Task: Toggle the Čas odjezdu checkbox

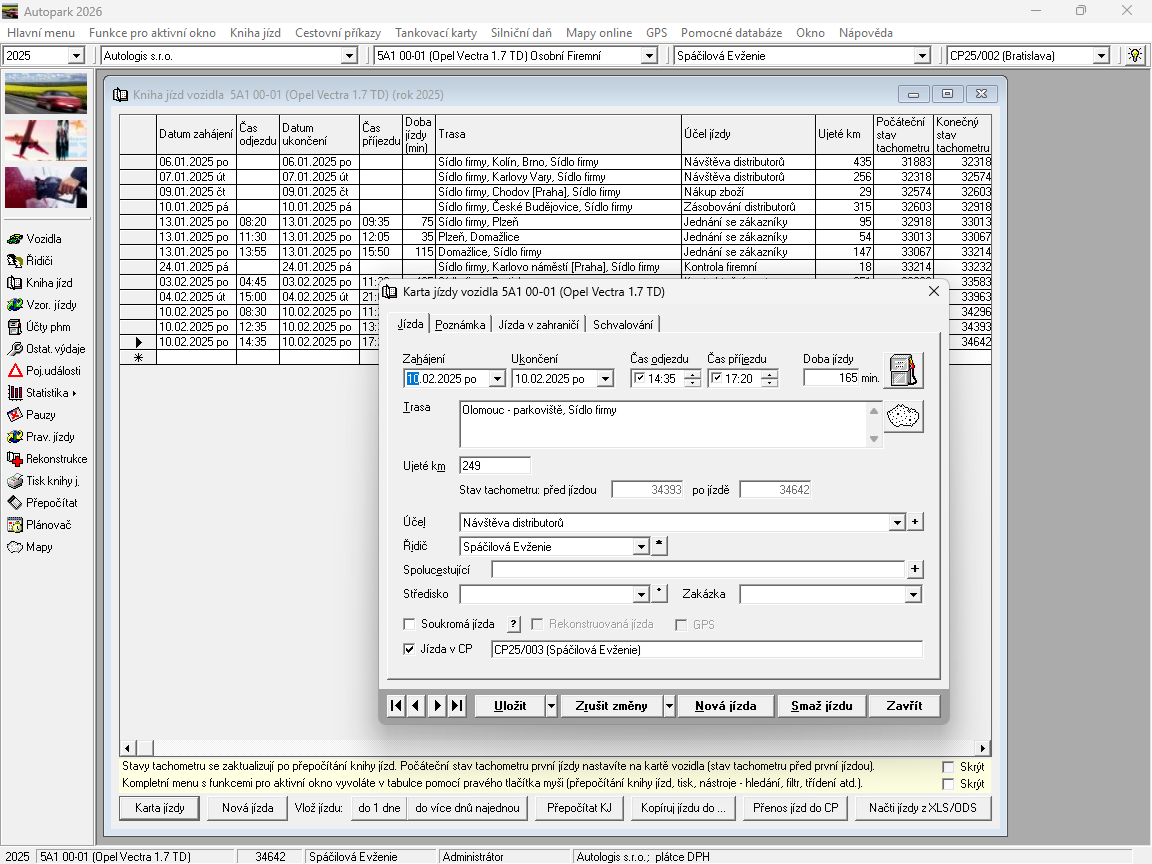Action: (640, 379)
